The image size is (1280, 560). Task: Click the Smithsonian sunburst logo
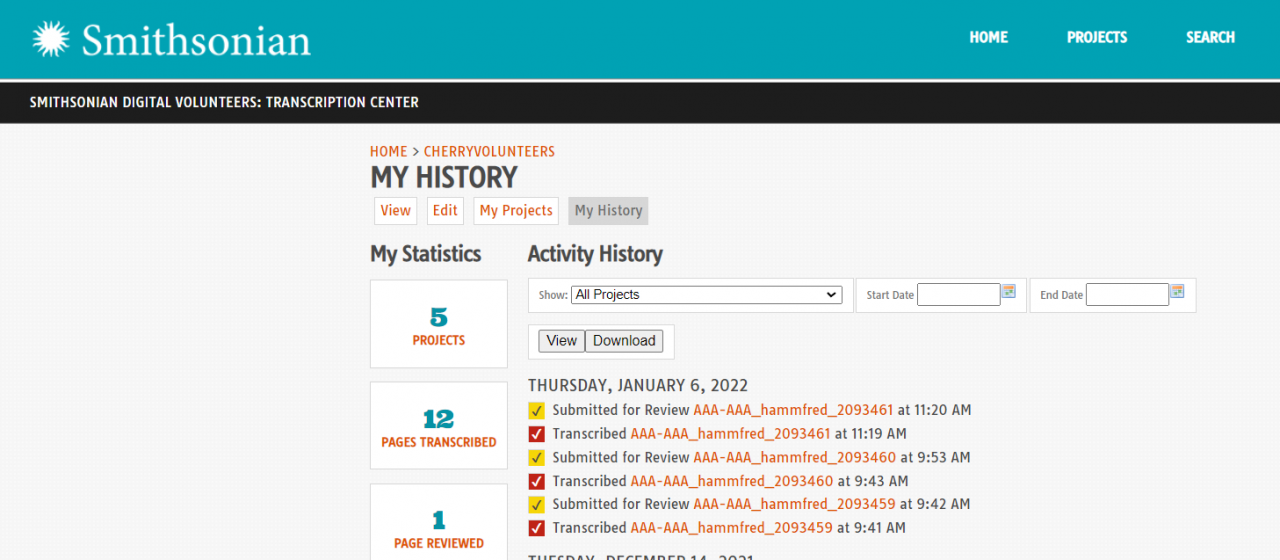point(51,39)
